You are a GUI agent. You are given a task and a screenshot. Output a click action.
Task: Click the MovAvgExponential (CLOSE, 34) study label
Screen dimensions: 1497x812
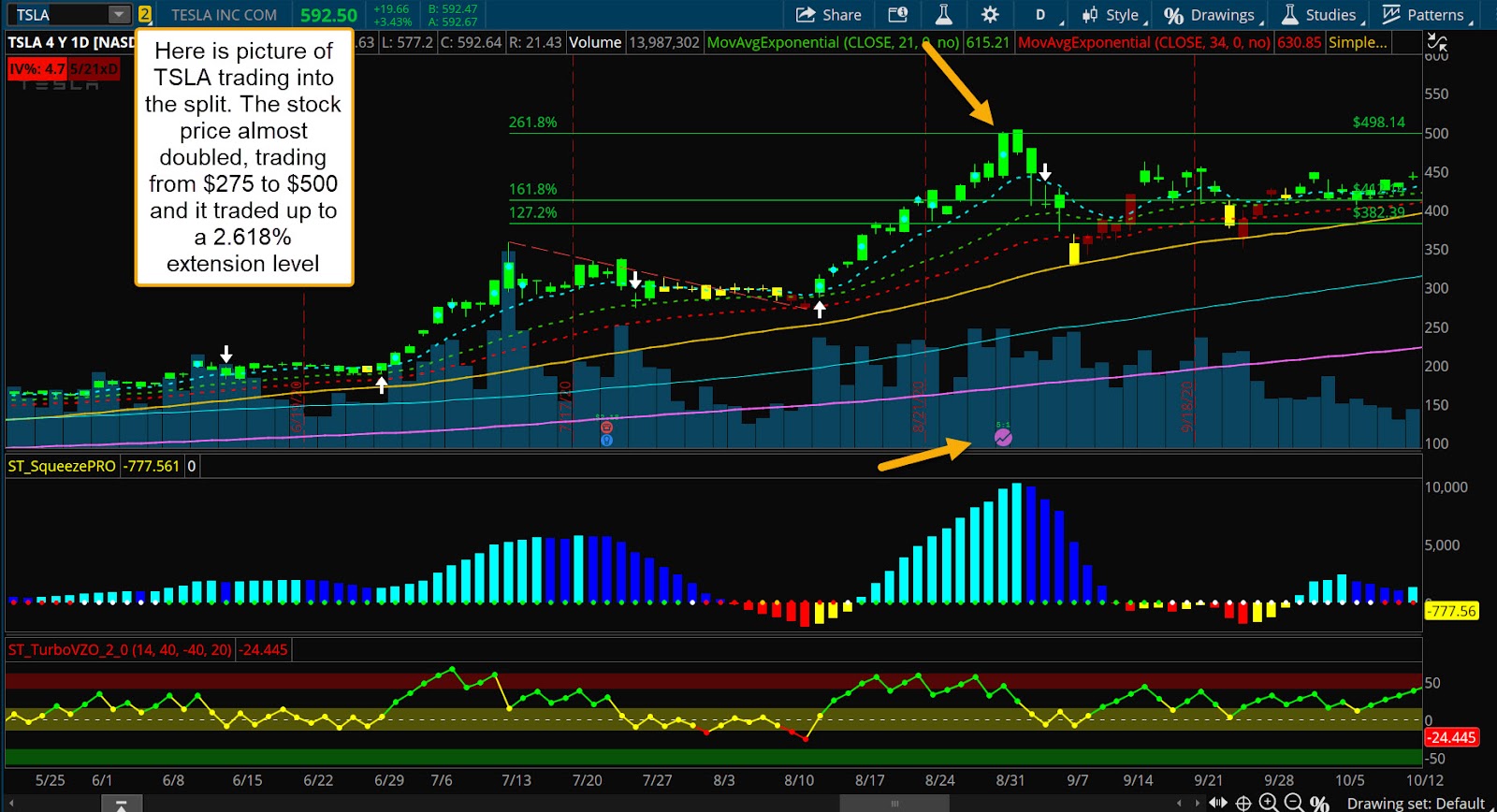tap(1144, 42)
